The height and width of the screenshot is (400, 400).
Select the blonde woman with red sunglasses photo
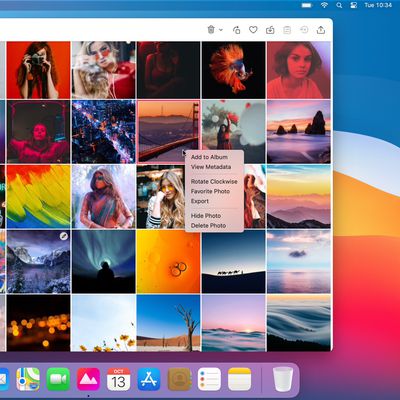(x=104, y=70)
